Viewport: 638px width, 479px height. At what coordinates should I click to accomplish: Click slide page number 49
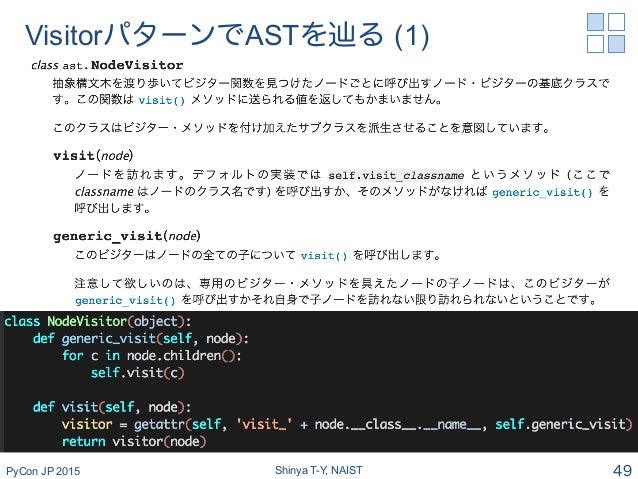tap(622, 470)
